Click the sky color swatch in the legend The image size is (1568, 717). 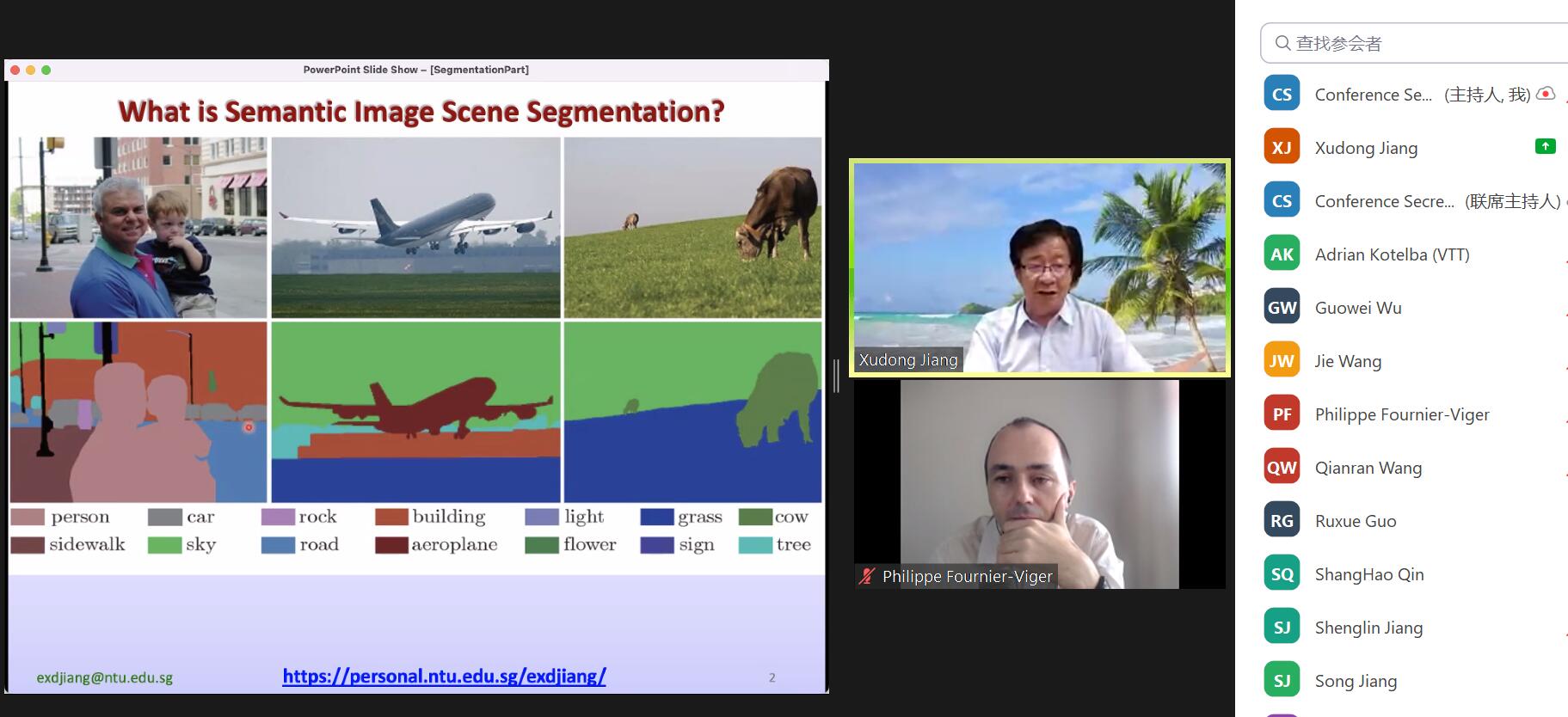coord(164,544)
